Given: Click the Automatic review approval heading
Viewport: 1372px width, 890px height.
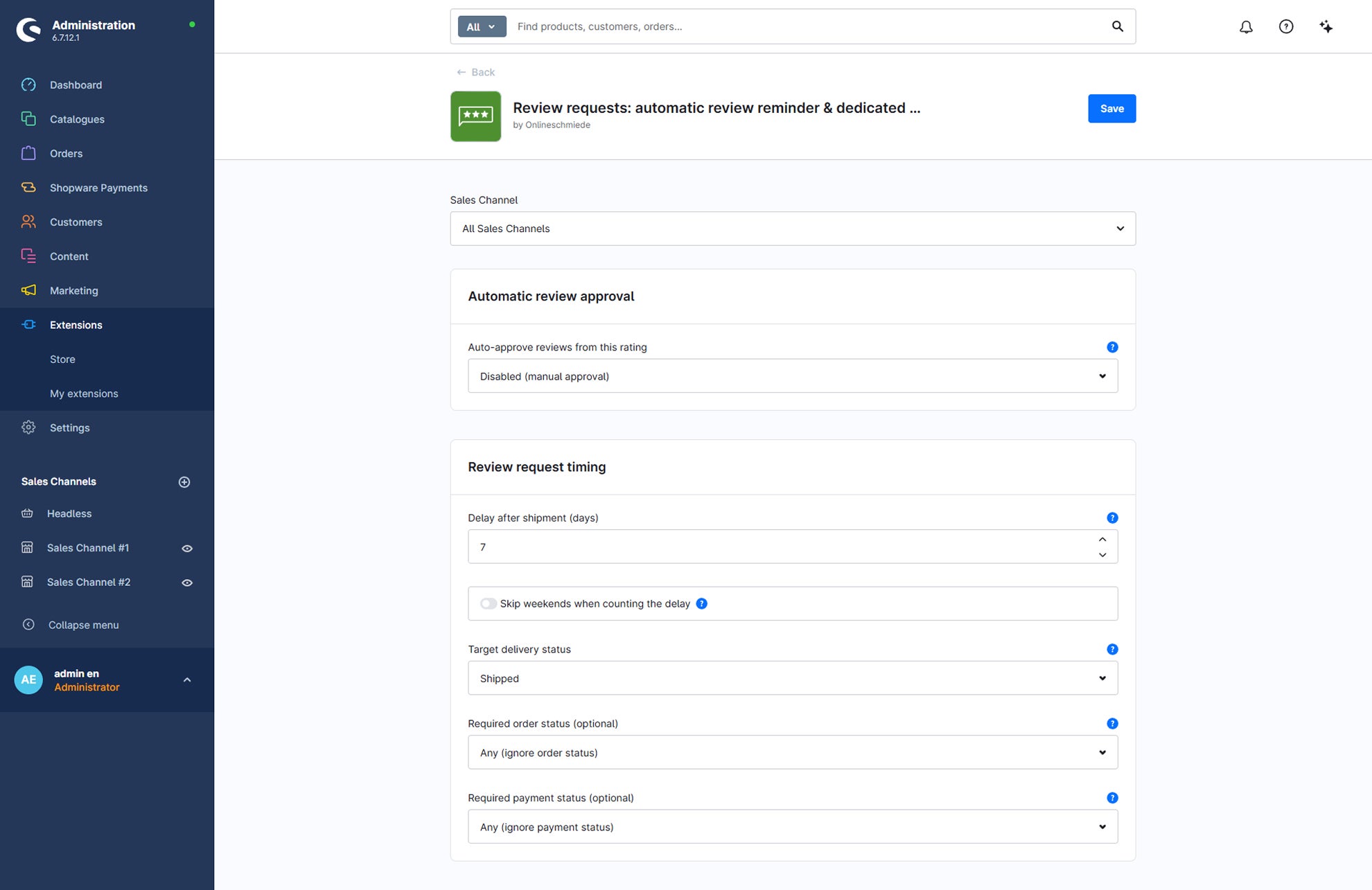Looking at the screenshot, I should point(551,296).
